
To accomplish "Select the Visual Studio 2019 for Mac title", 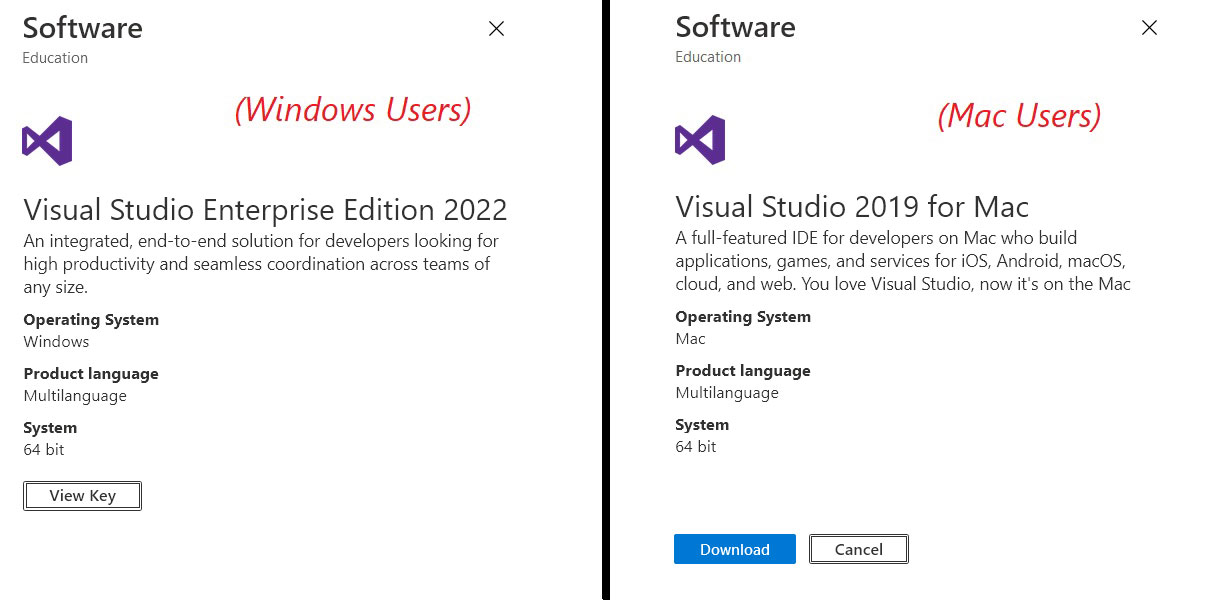I will (851, 207).
